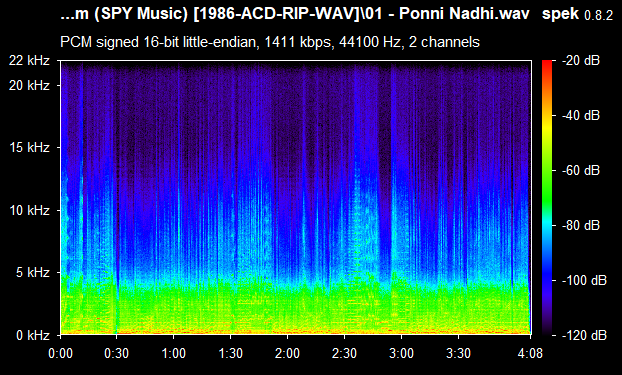Click the dB color gradient legend bar

[547, 198]
